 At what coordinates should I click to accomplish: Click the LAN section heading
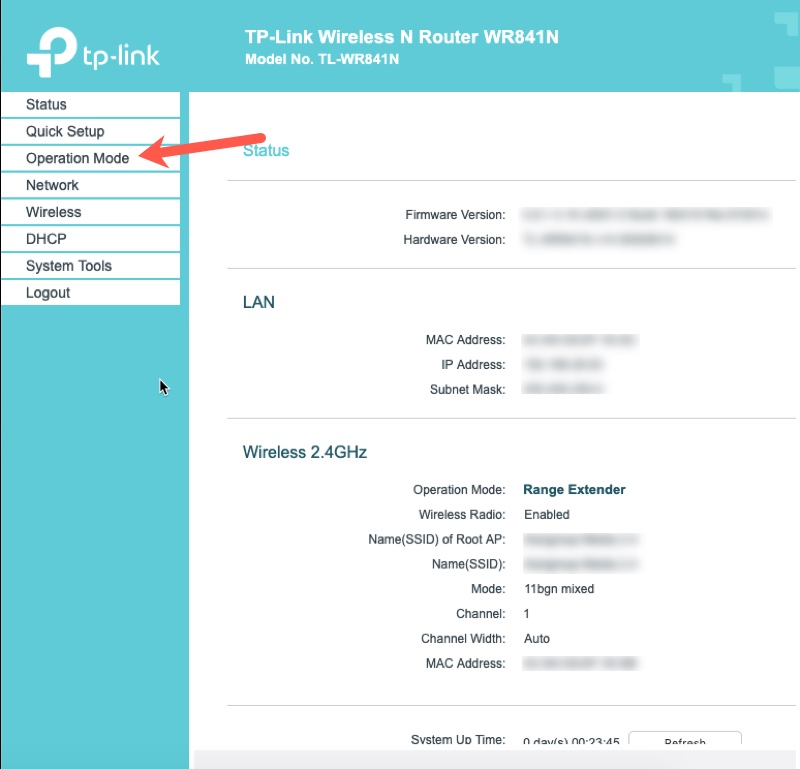[x=259, y=302]
